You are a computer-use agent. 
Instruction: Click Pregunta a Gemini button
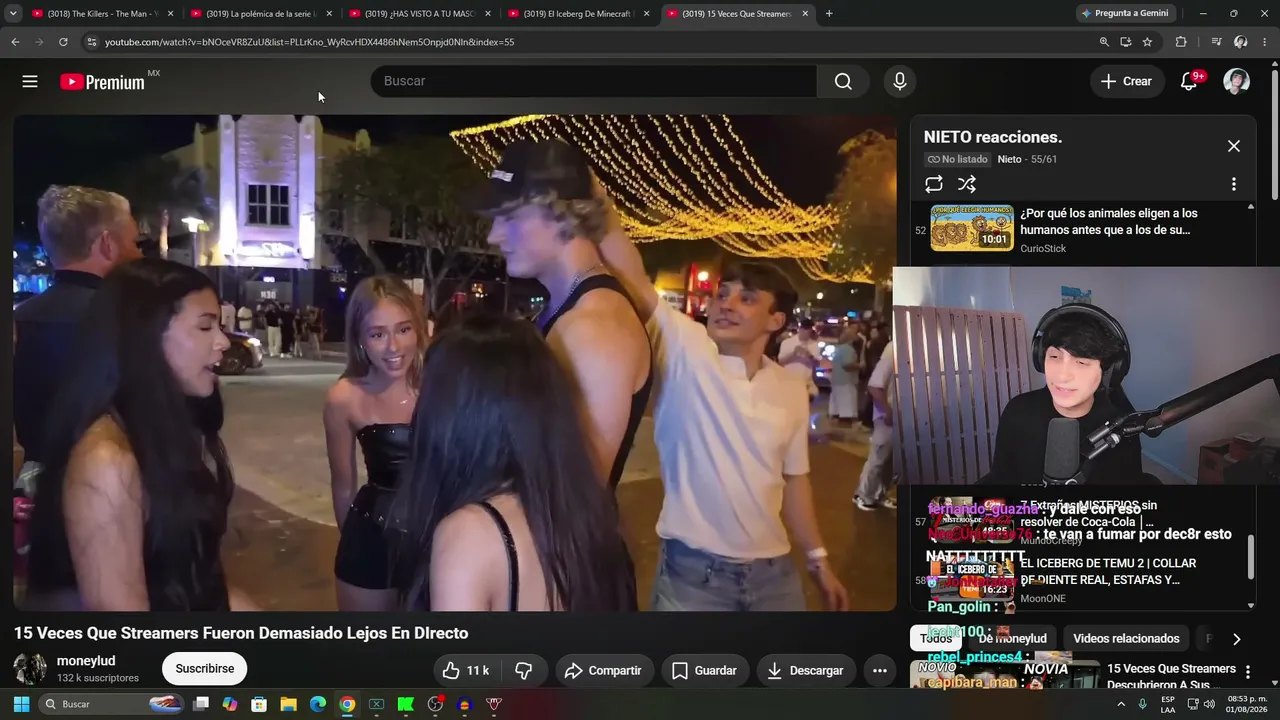tap(1124, 13)
